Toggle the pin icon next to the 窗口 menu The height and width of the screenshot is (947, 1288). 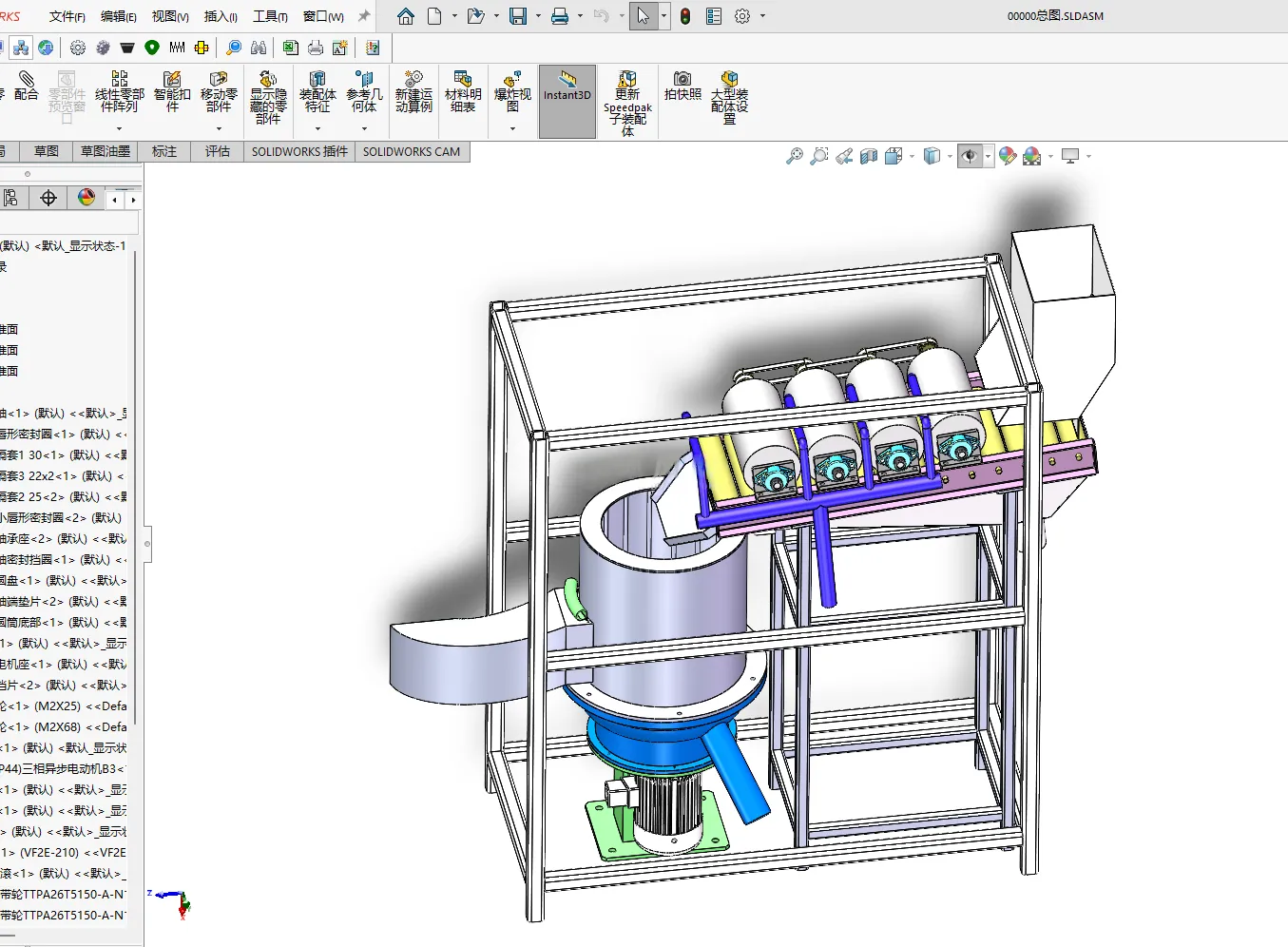tap(363, 16)
